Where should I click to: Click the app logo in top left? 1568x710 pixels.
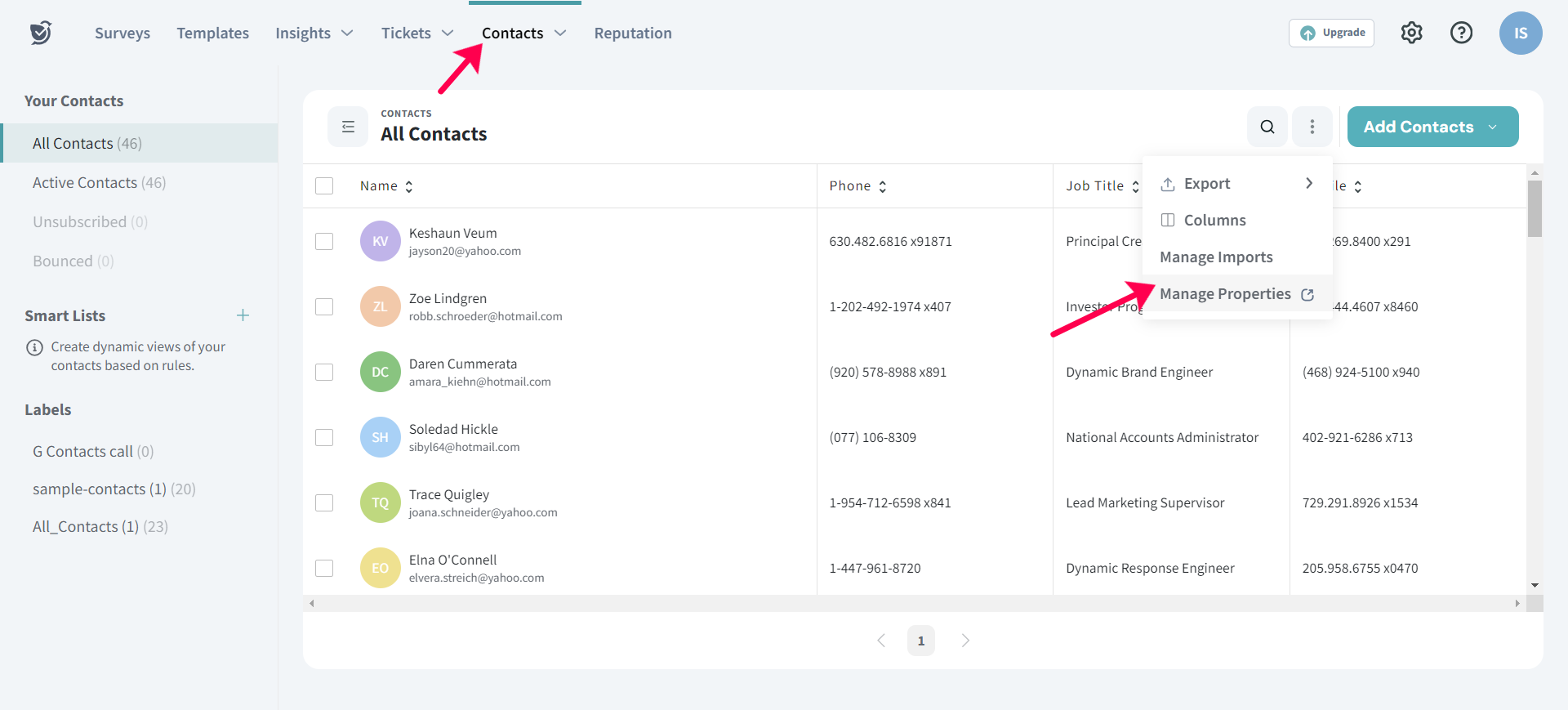pos(41,33)
